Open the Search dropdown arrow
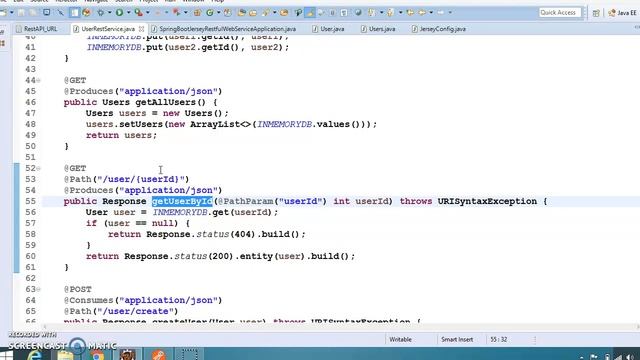 [x=274, y=13]
